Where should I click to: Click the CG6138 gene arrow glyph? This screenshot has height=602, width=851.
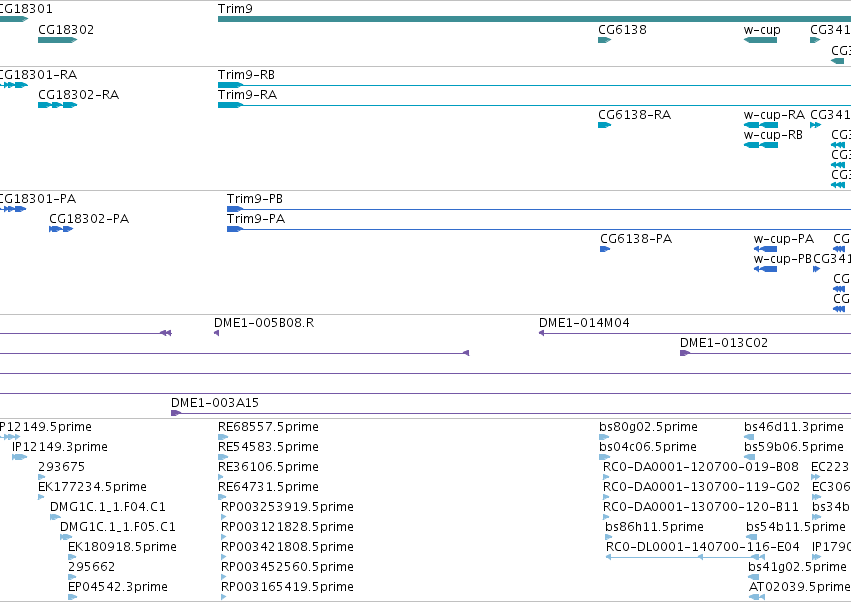point(605,40)
